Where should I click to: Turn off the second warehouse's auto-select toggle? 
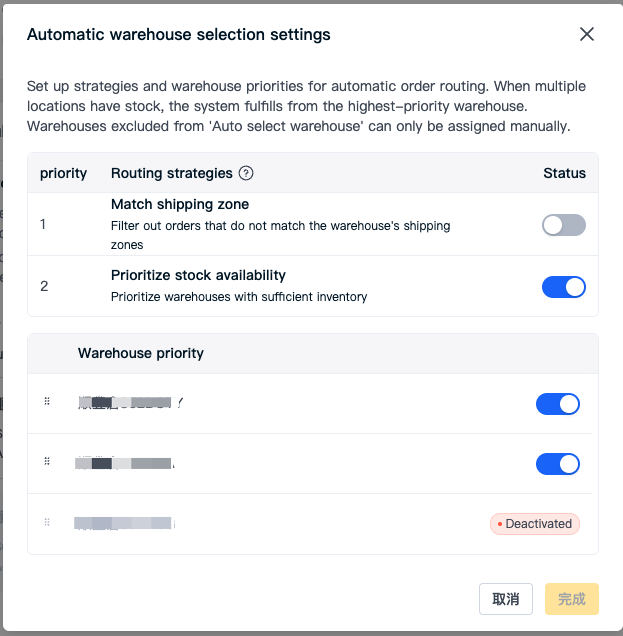point(558,464)
